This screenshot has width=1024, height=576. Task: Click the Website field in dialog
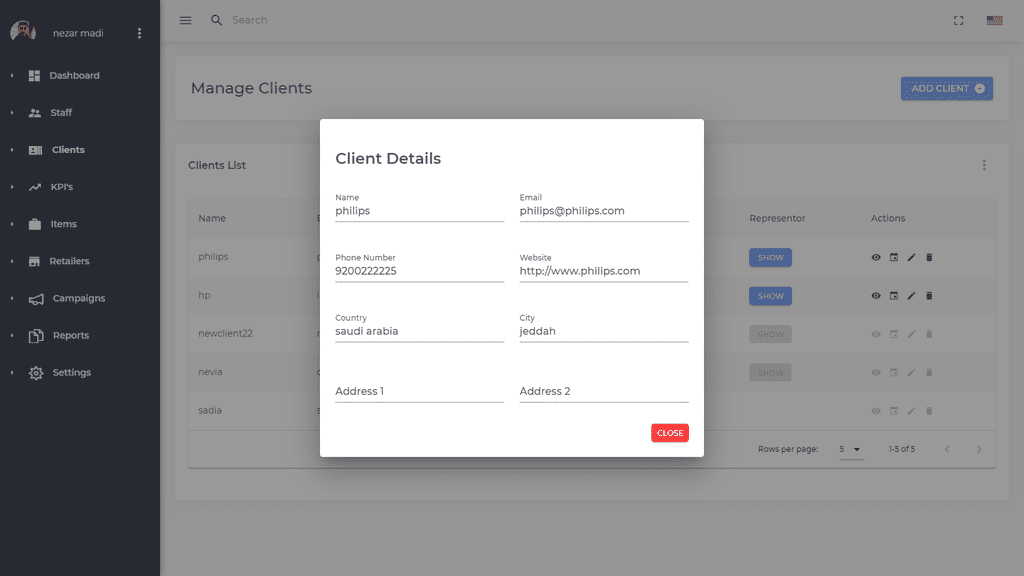click(x=604, y=271)
